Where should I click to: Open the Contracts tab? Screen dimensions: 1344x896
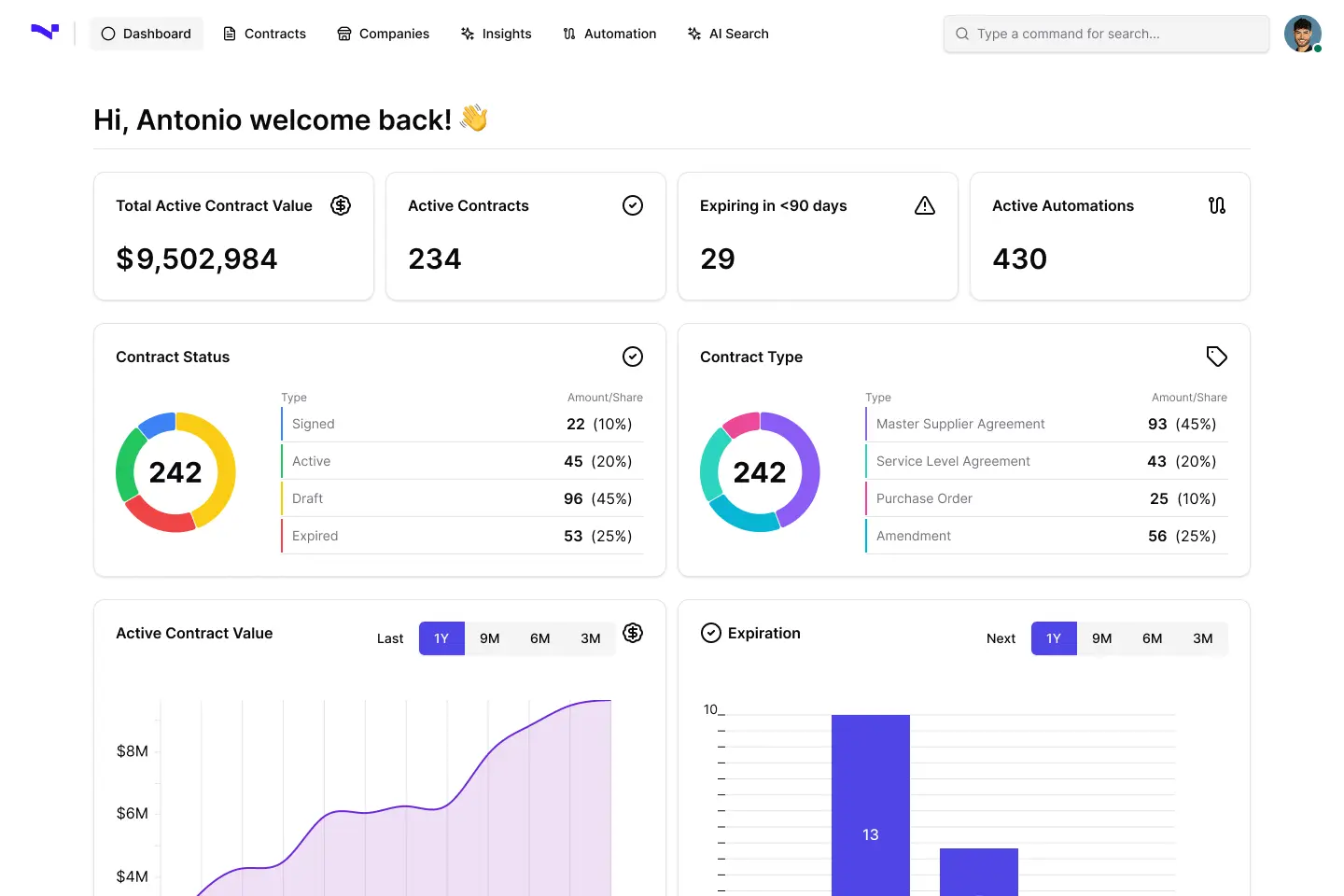point(264,34)
